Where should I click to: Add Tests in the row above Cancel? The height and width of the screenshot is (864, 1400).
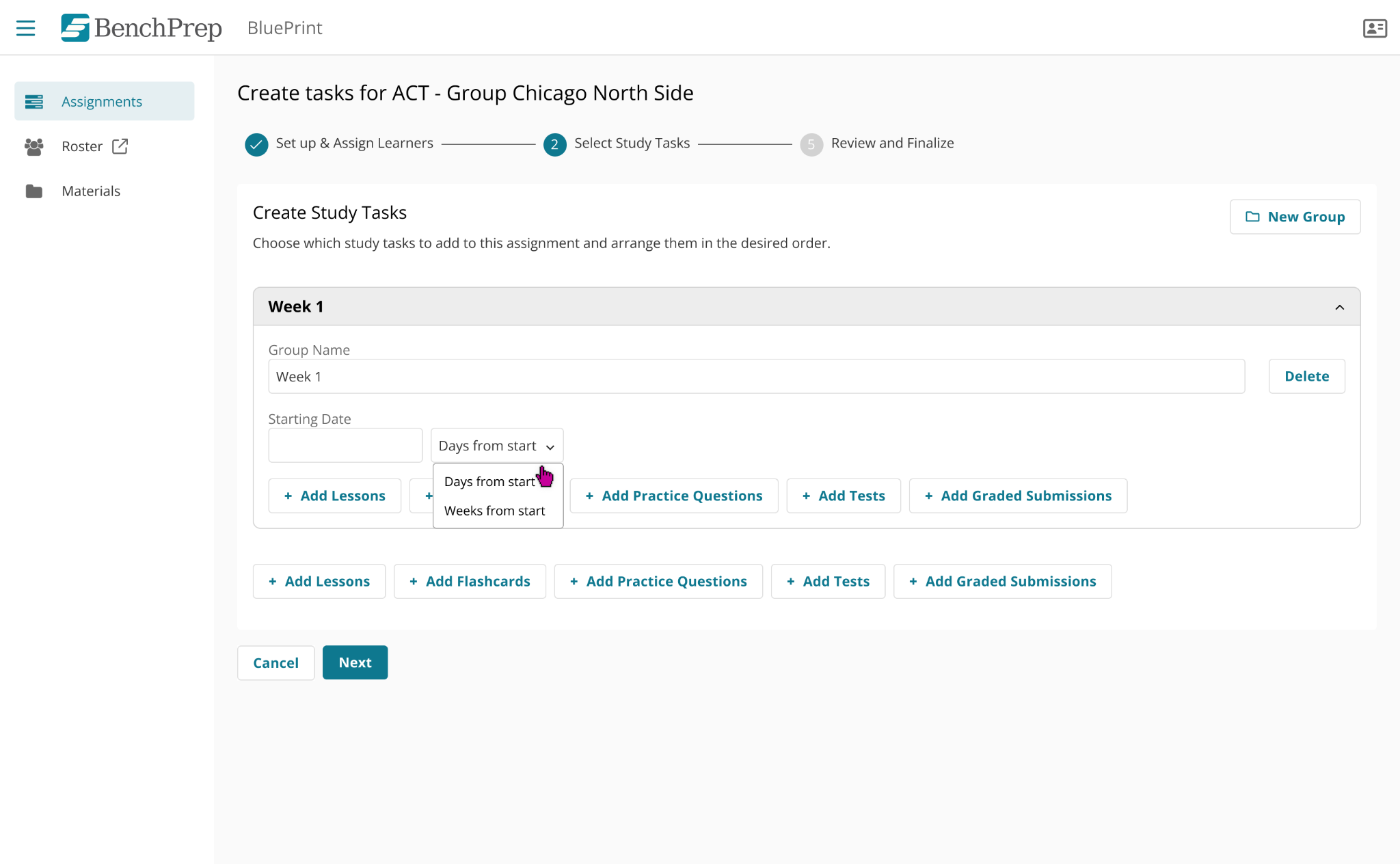[x=828, y=581]
